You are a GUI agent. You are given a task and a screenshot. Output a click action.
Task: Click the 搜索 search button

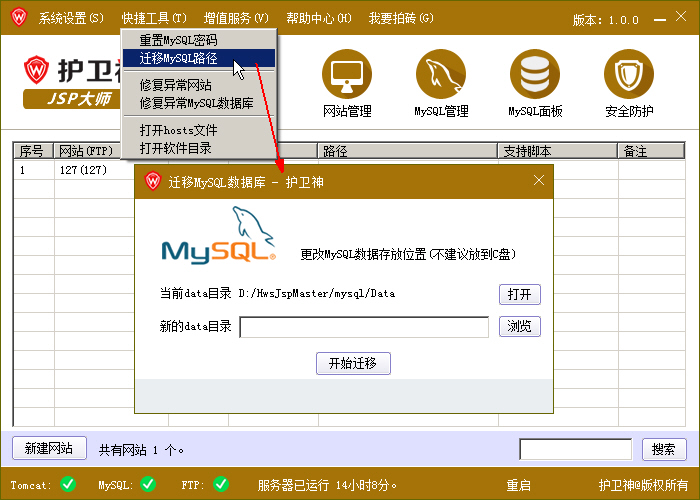pyautogui.click(x=664, y=449)
